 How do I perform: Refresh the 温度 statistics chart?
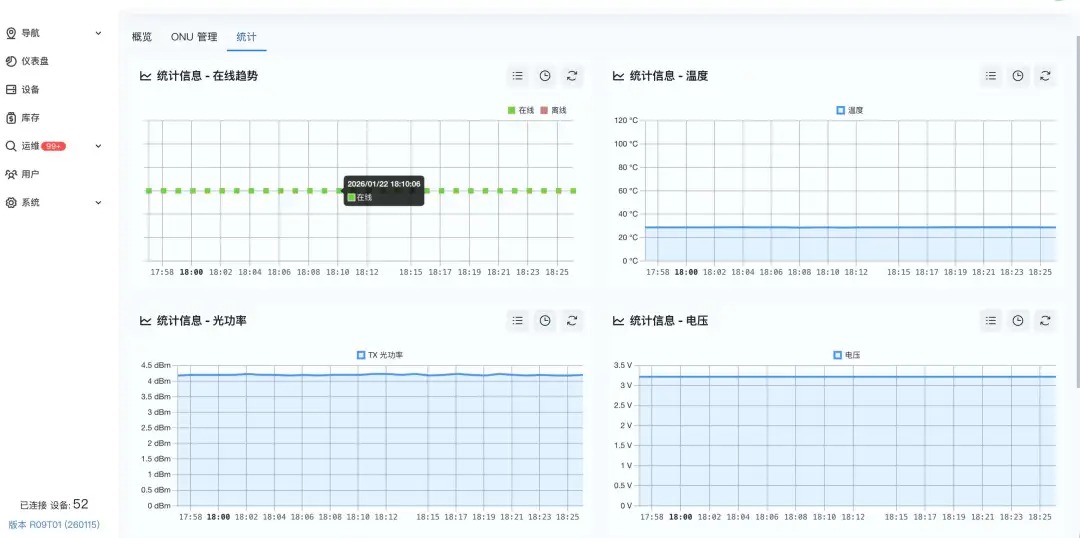click(x=1045, y=75)
